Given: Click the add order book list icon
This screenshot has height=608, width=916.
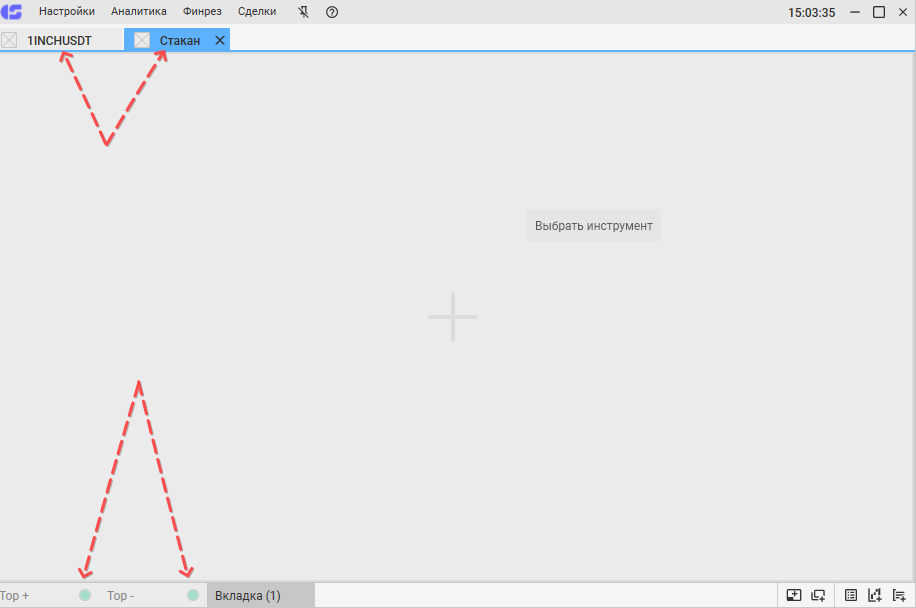Looking at the screenshot, I should tap(899, 595).
